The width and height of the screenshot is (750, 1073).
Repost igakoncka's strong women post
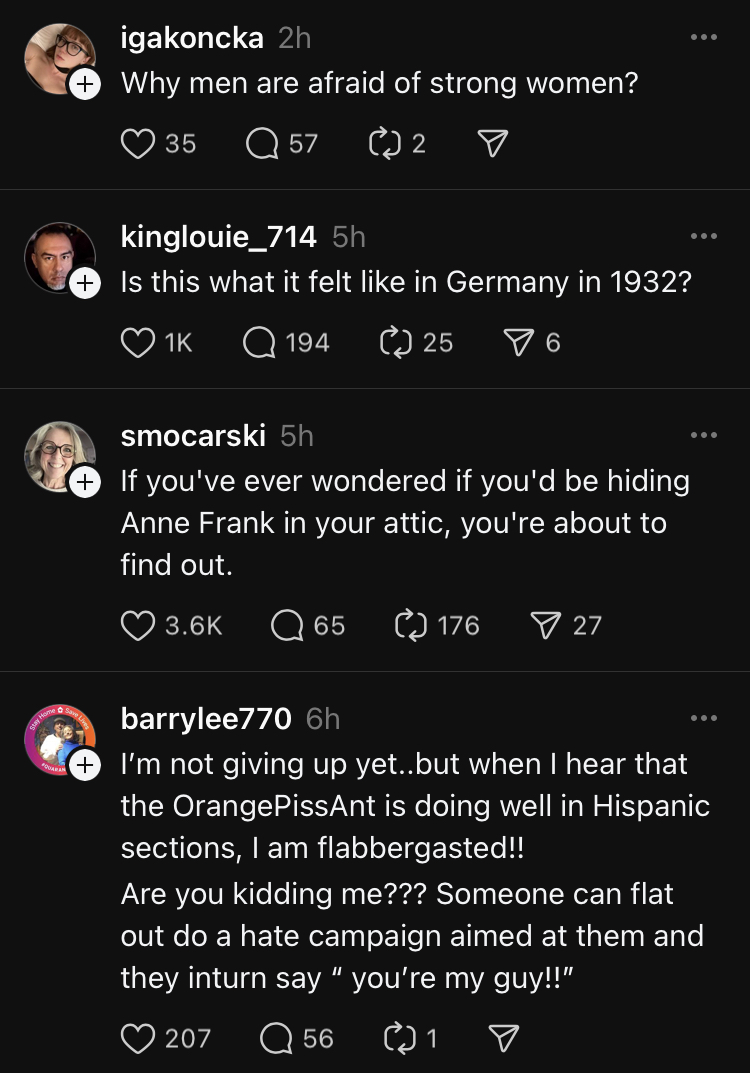(383, 144)
